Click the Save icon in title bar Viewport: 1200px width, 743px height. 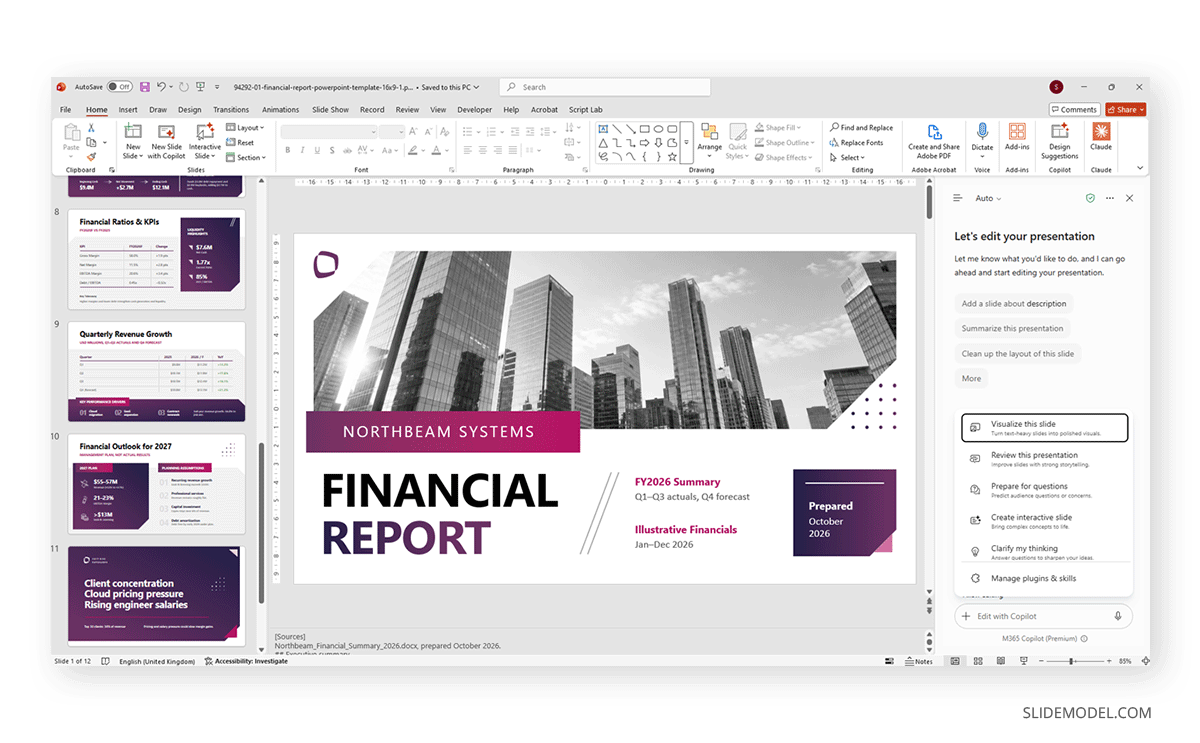point(144,87)
